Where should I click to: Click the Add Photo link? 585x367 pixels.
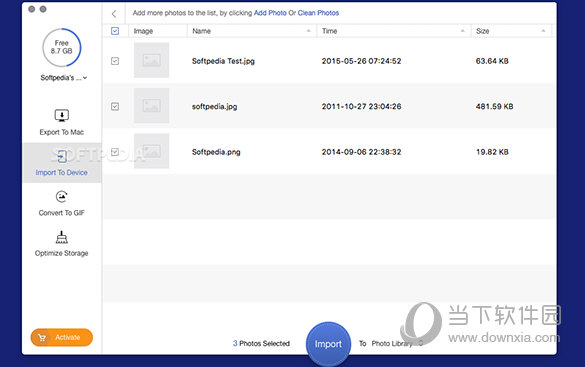tap(270, 13)
